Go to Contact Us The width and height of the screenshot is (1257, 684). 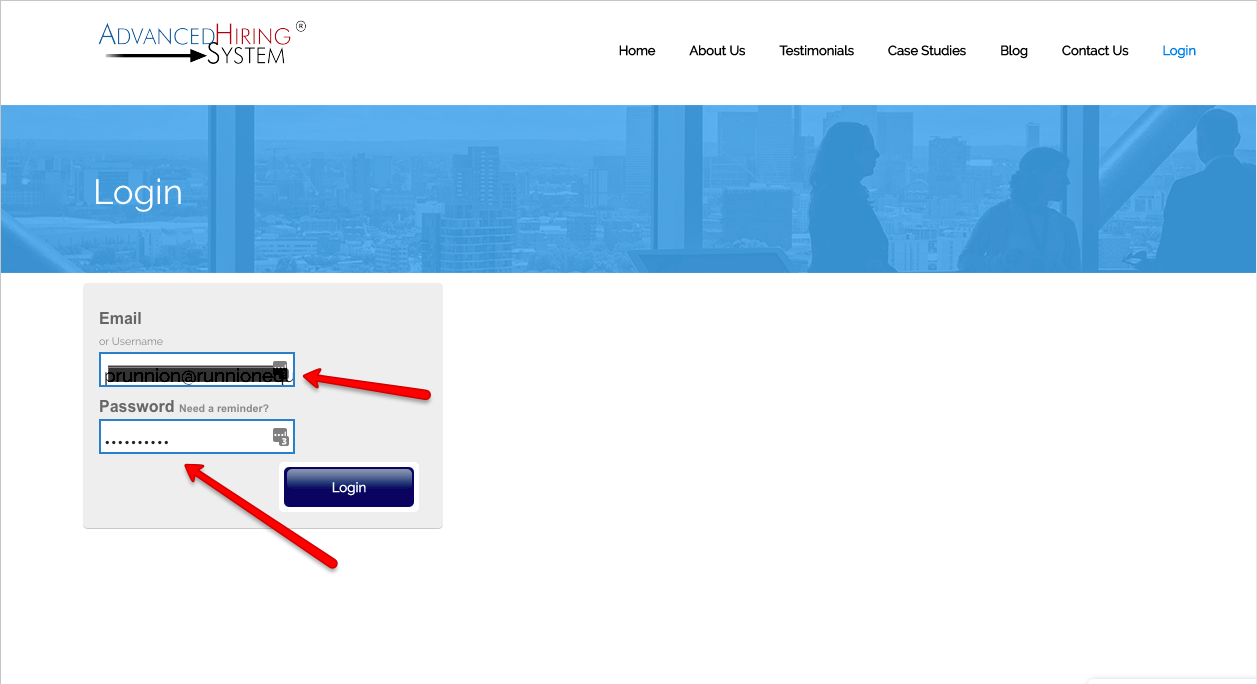point(1095,51)
